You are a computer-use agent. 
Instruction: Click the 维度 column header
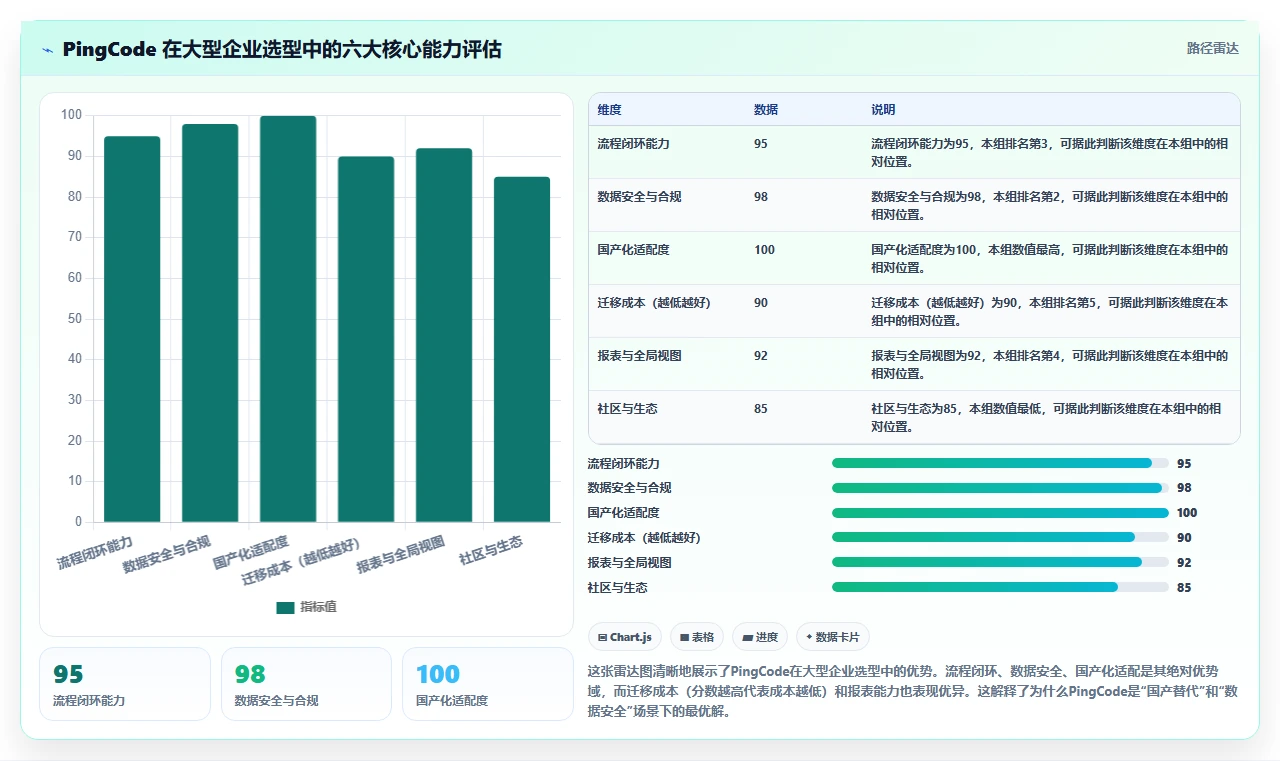[609, 109]
